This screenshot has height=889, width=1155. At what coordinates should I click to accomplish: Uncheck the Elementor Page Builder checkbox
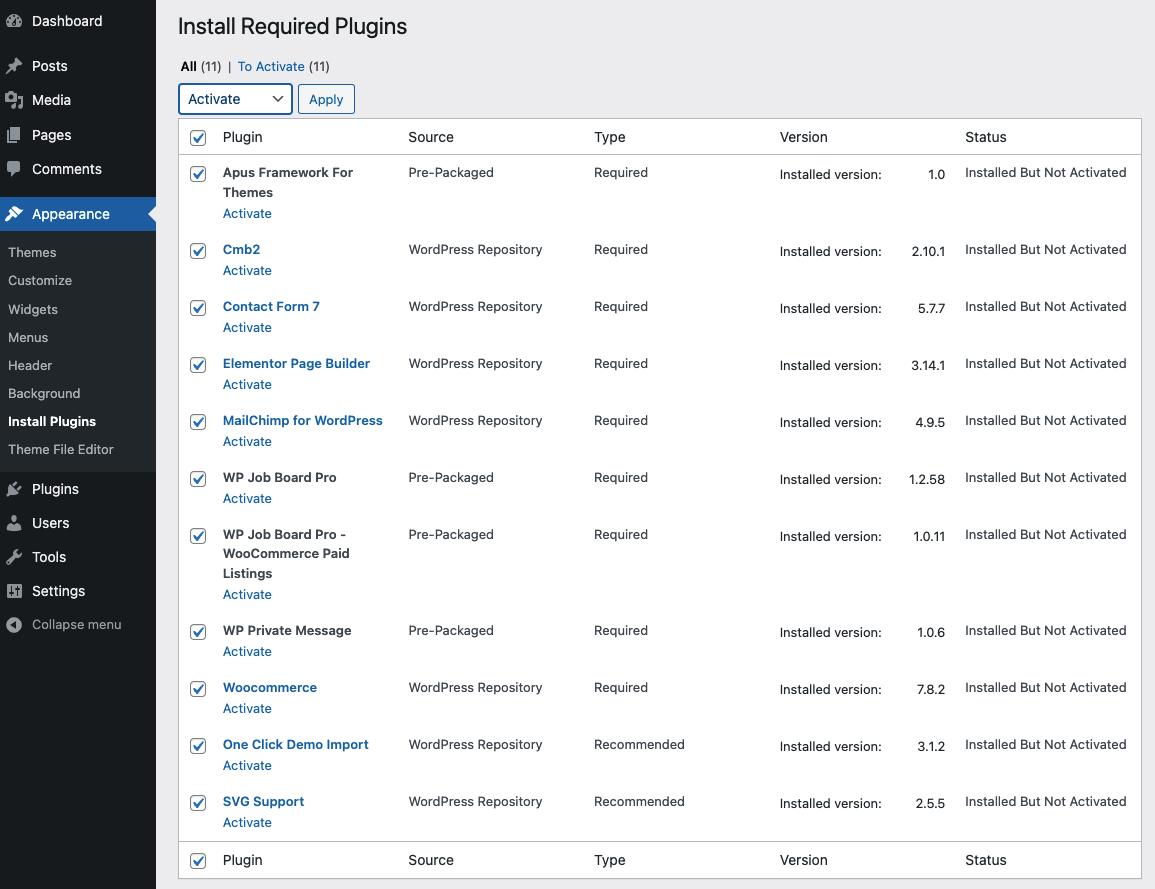(198, 365)
